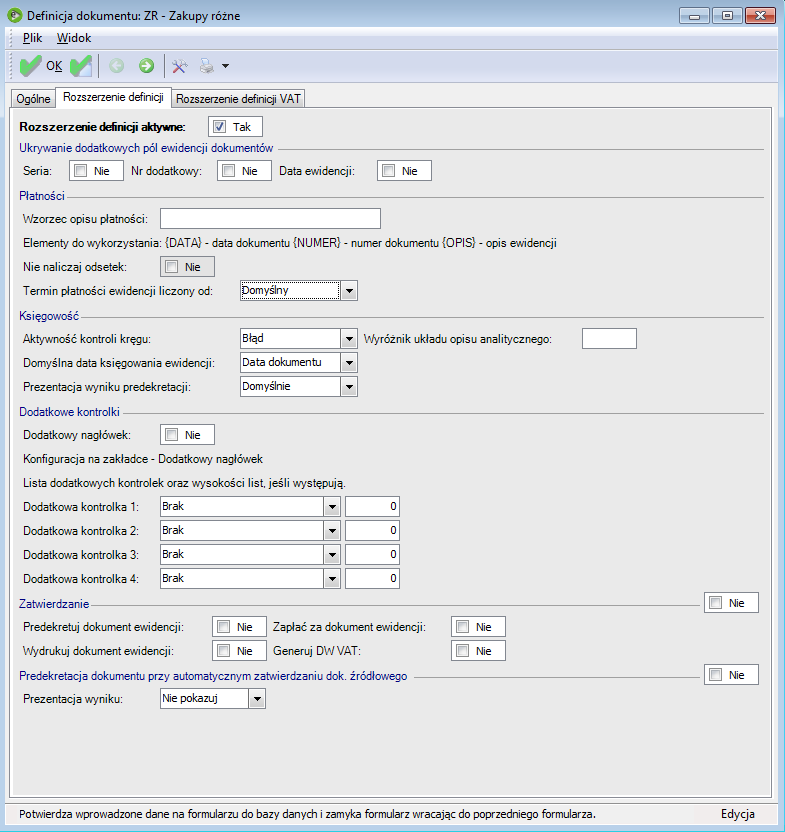Minimize the Definicja dokumentu window
Image resolution: width=785 pixels, height=832 pixels.
click(x=694, y=15)
